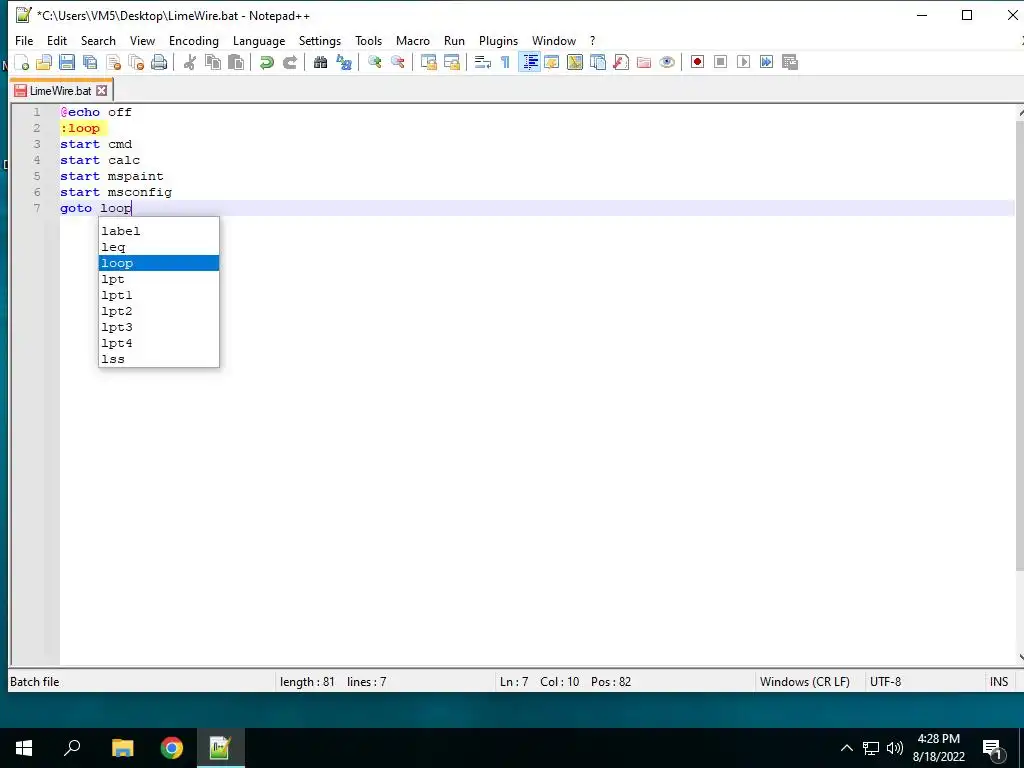Select the LimeWire.bat document tab
Viewport: 1024px width, 768px height.
coord(61,90)
